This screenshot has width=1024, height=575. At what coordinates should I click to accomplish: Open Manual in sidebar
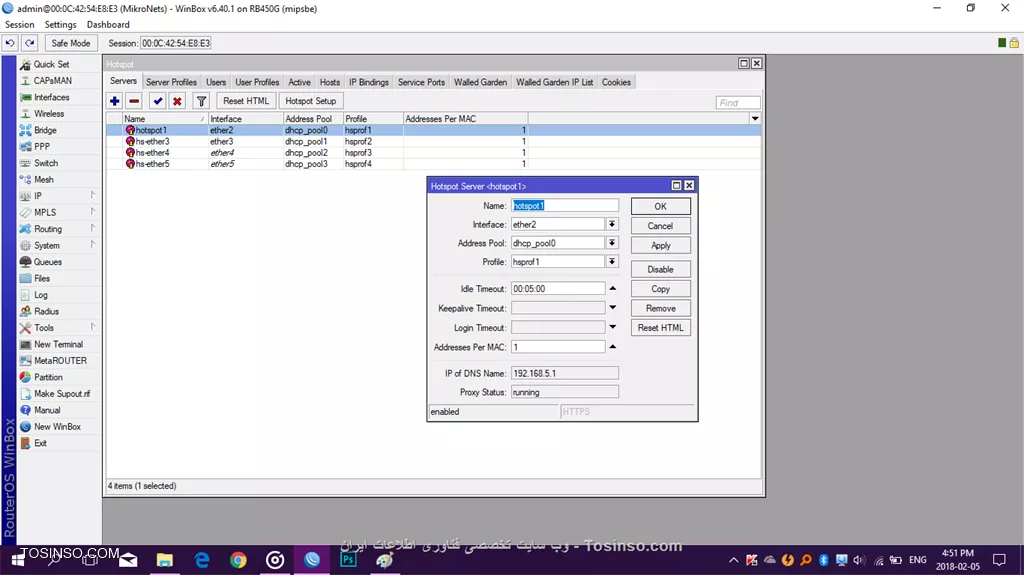(47, 410)
